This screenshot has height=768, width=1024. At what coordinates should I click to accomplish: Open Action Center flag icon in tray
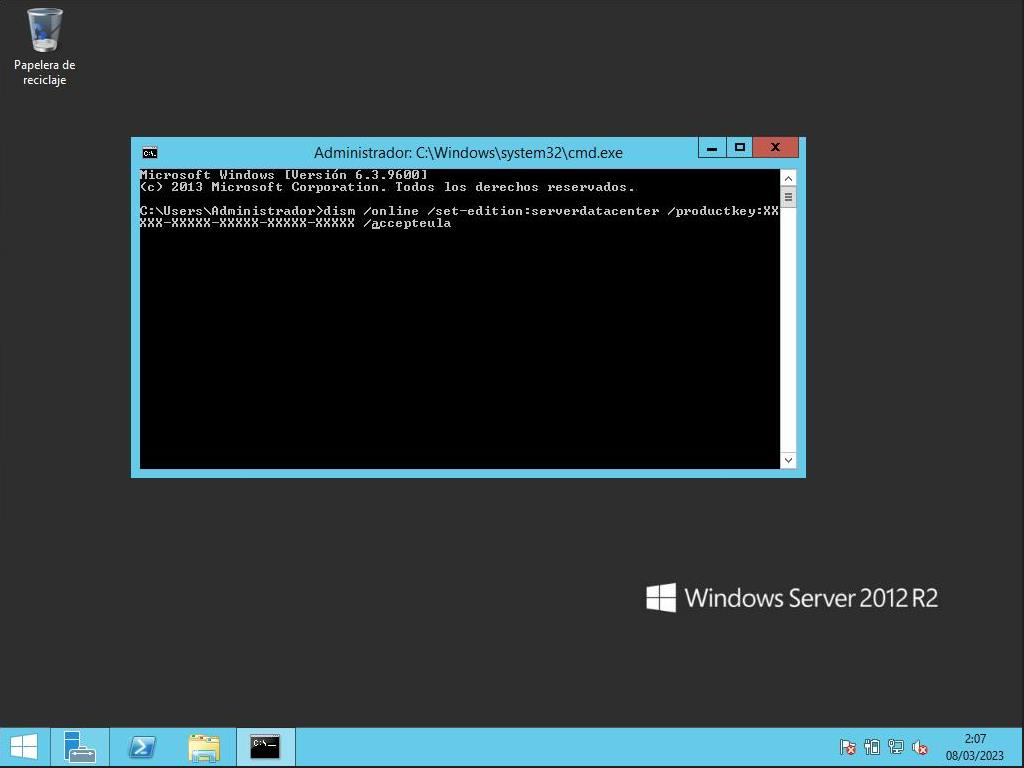coord(848,746)
